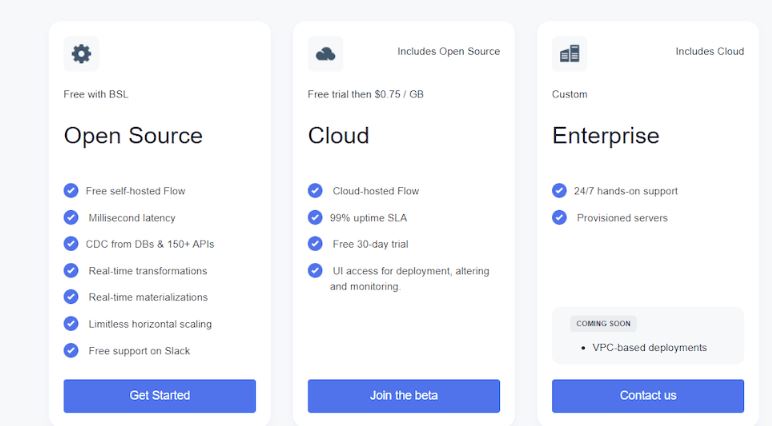Click checkmark beside Free self-hosted Flow

[71, 191]
